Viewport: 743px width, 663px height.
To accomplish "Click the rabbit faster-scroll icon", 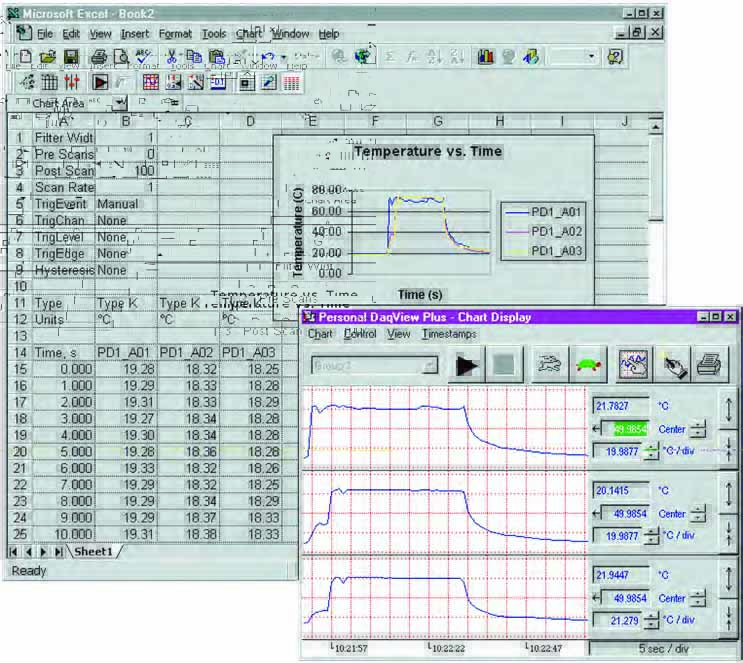I will coord(550,365).
